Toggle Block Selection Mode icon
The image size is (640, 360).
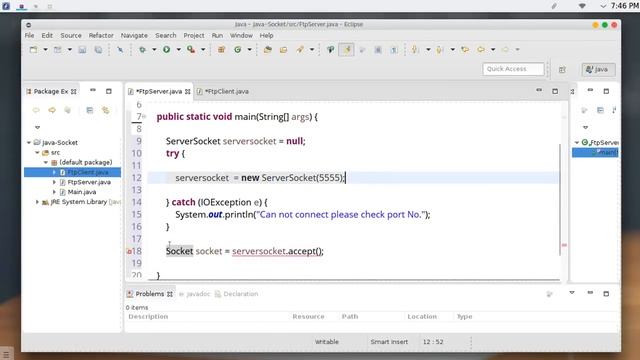point(378,49)
